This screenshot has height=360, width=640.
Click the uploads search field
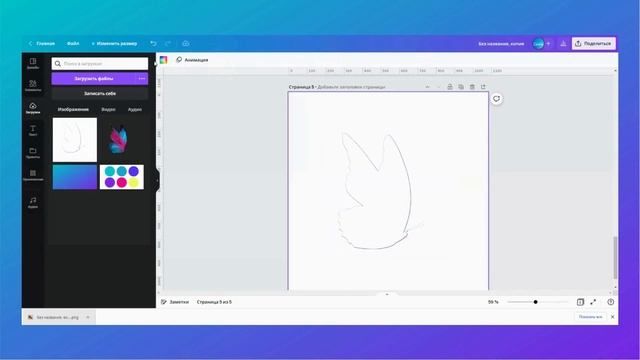click(100, 64)
